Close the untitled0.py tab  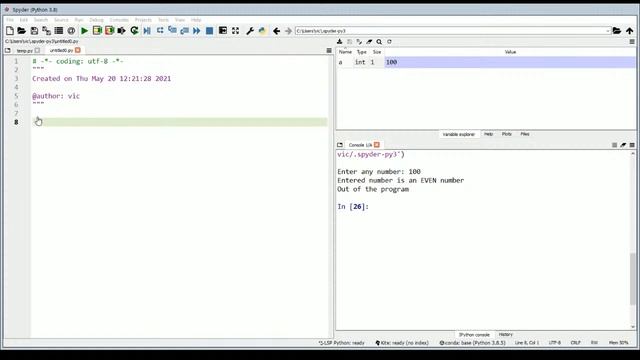click(78, 50)
